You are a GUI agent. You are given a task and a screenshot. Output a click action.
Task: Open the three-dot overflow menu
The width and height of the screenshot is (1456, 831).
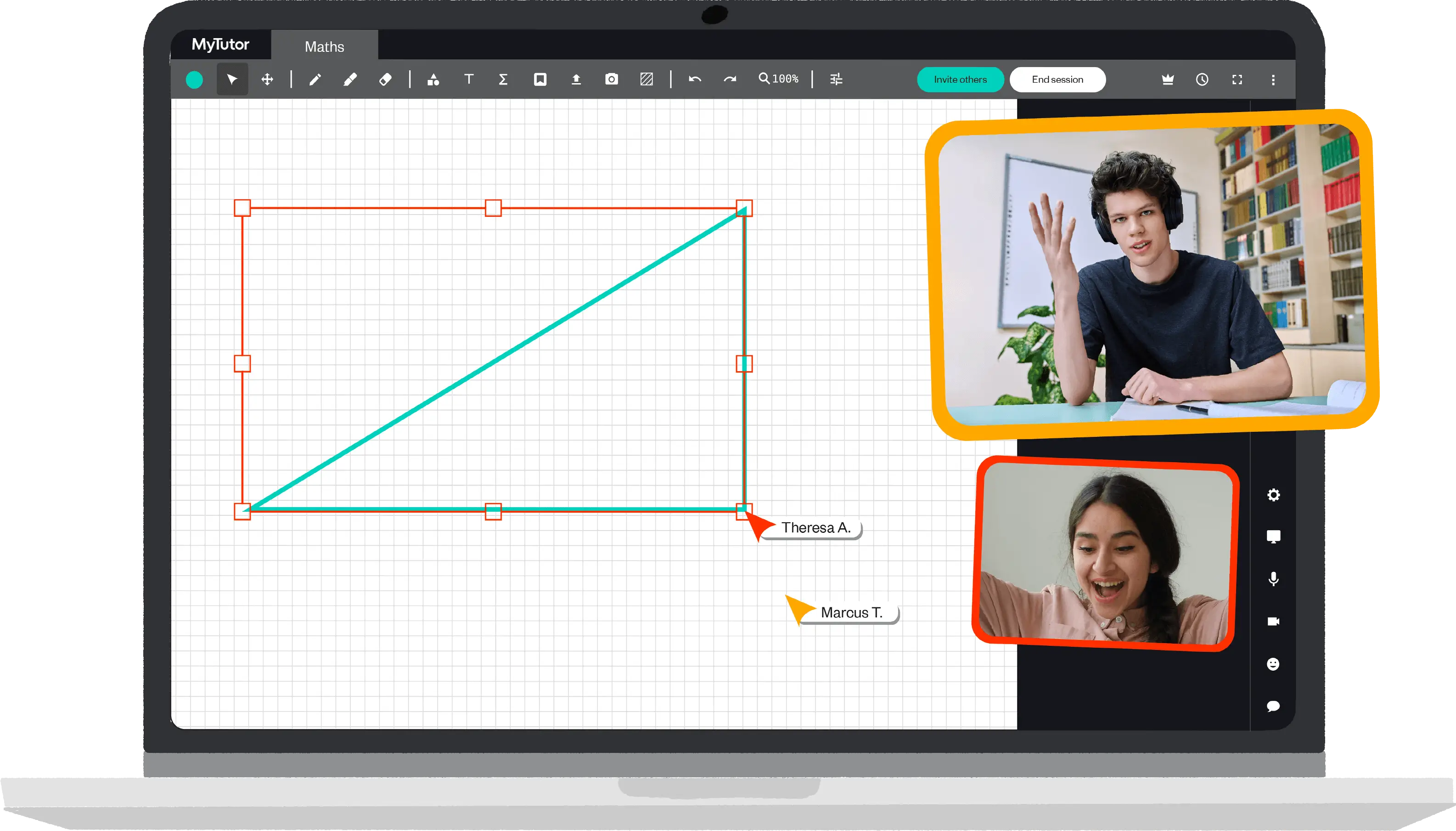tap(1274, 79)
